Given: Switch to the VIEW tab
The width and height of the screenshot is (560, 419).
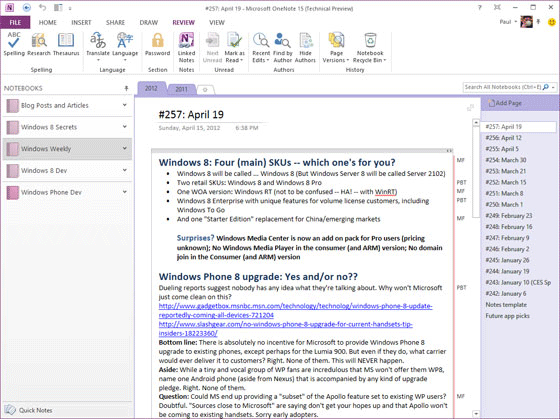Looking at the screenshot, I should coord(217,23).
